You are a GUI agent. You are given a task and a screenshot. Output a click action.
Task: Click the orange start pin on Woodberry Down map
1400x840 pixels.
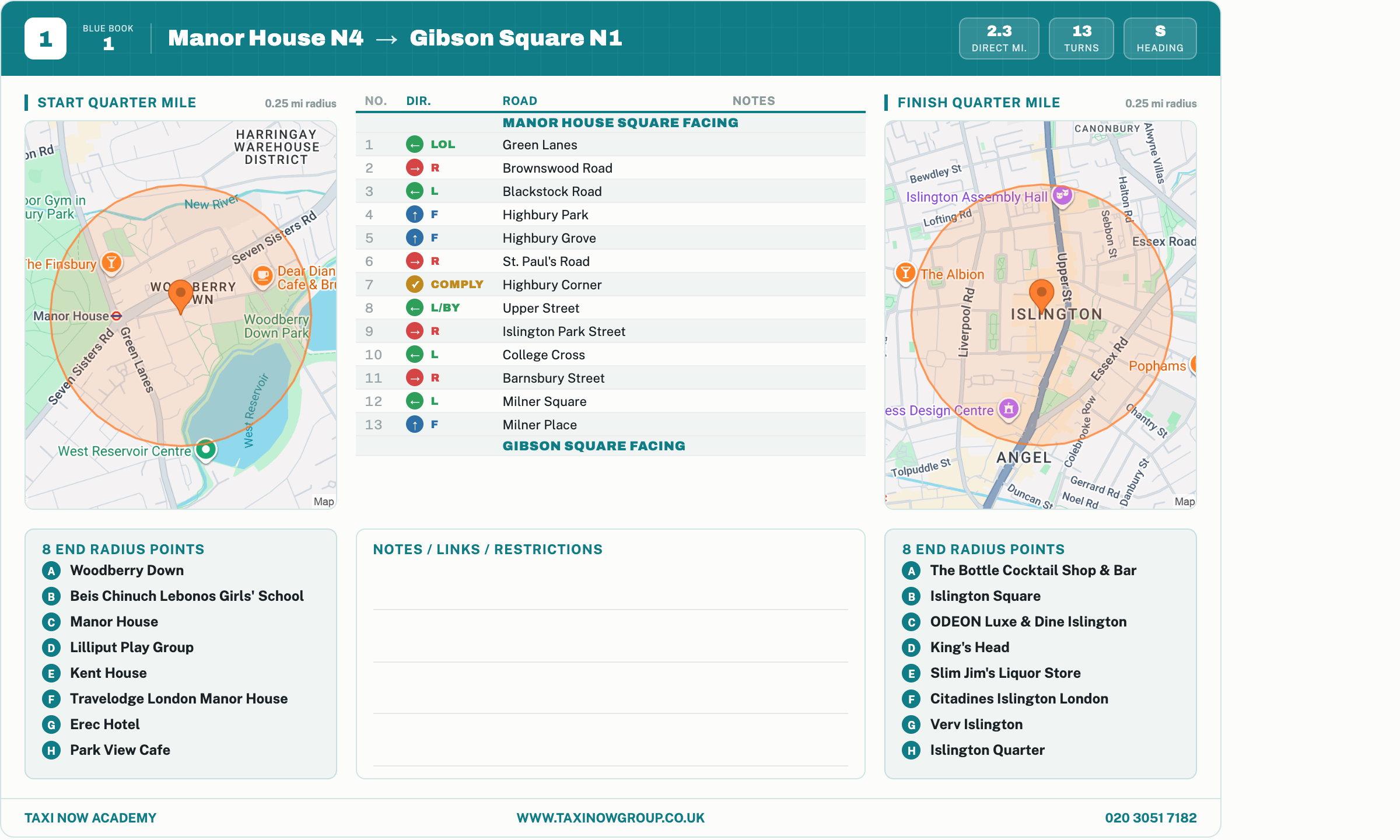coord(180,296)
